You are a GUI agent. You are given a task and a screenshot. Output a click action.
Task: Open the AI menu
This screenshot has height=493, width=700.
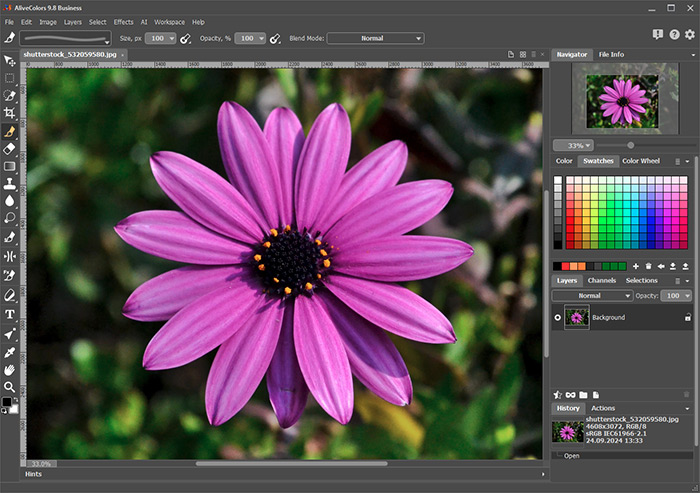(144, 22)
